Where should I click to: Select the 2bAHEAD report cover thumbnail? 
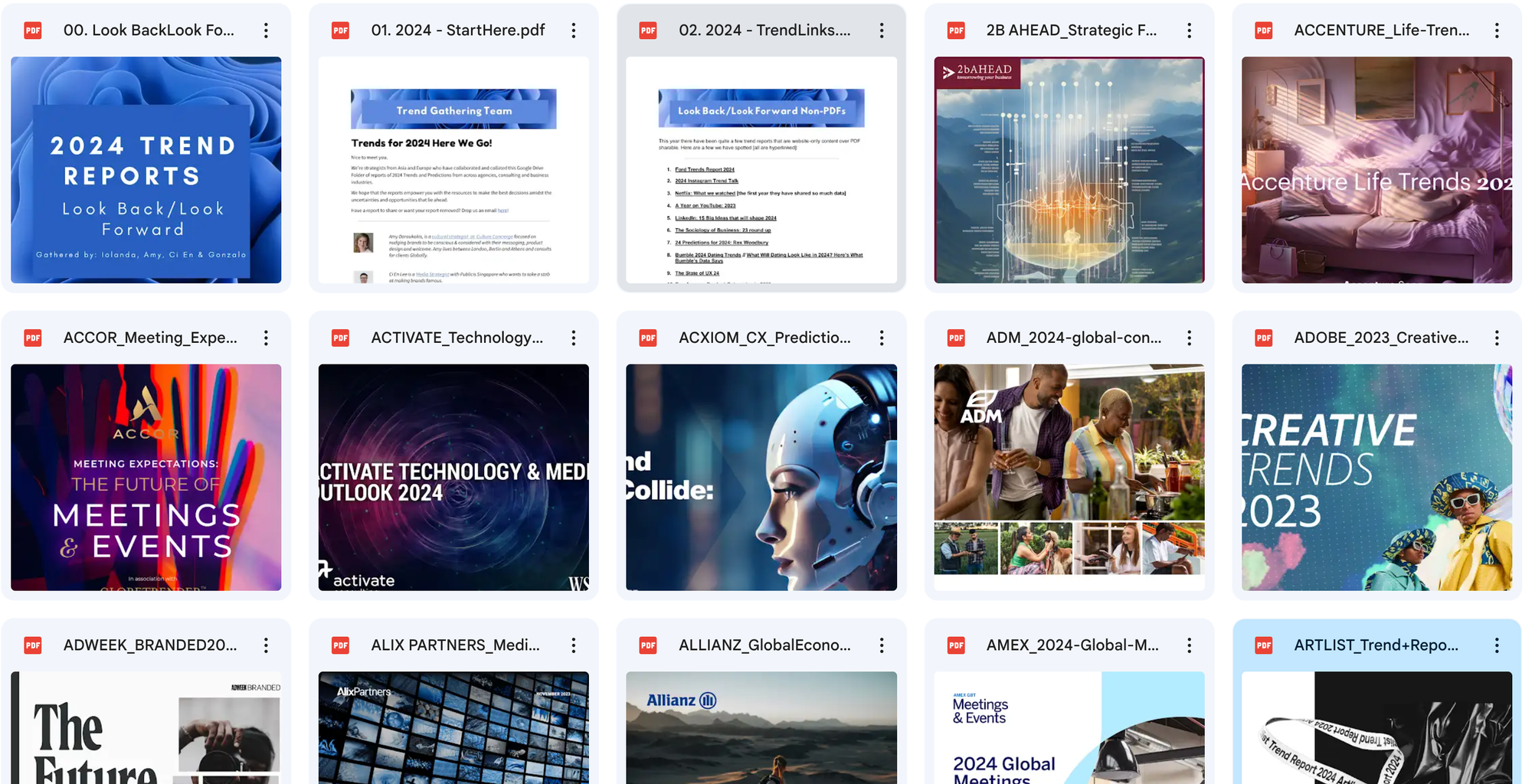pos(1069,170)
